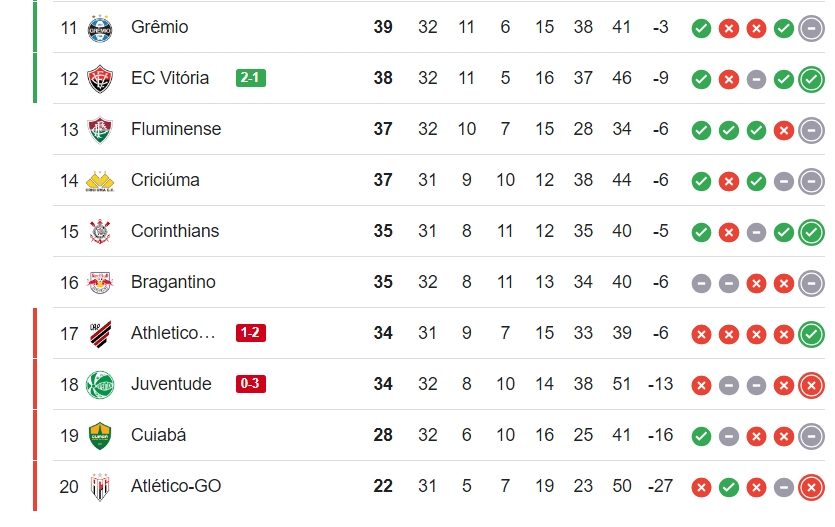Viewport: 835px width, 527px height.
Task: Select the Corinthians club emblem
Action: click(x=100, y=232)
